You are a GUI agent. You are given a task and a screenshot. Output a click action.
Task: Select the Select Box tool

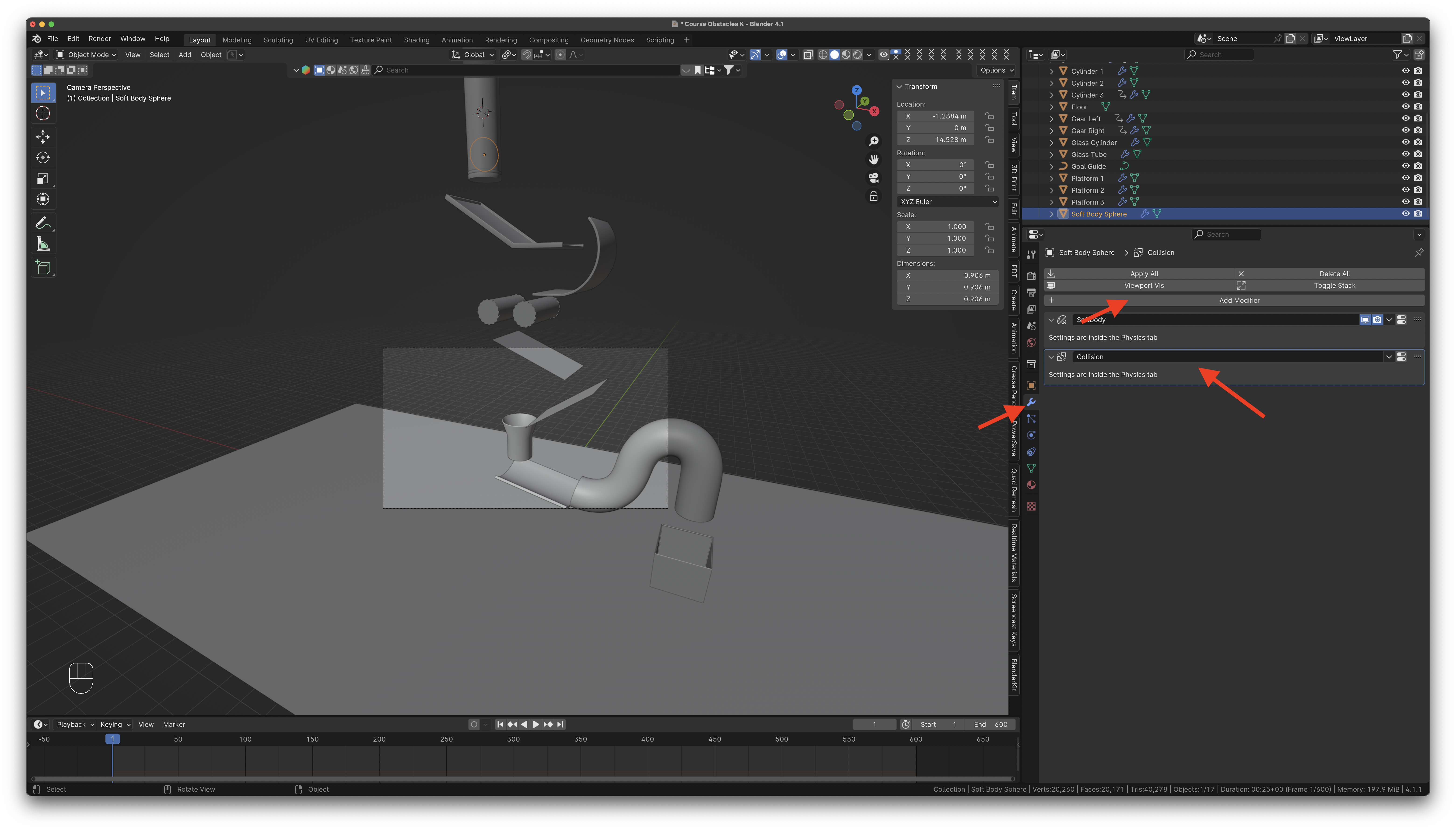pos(43,92)
